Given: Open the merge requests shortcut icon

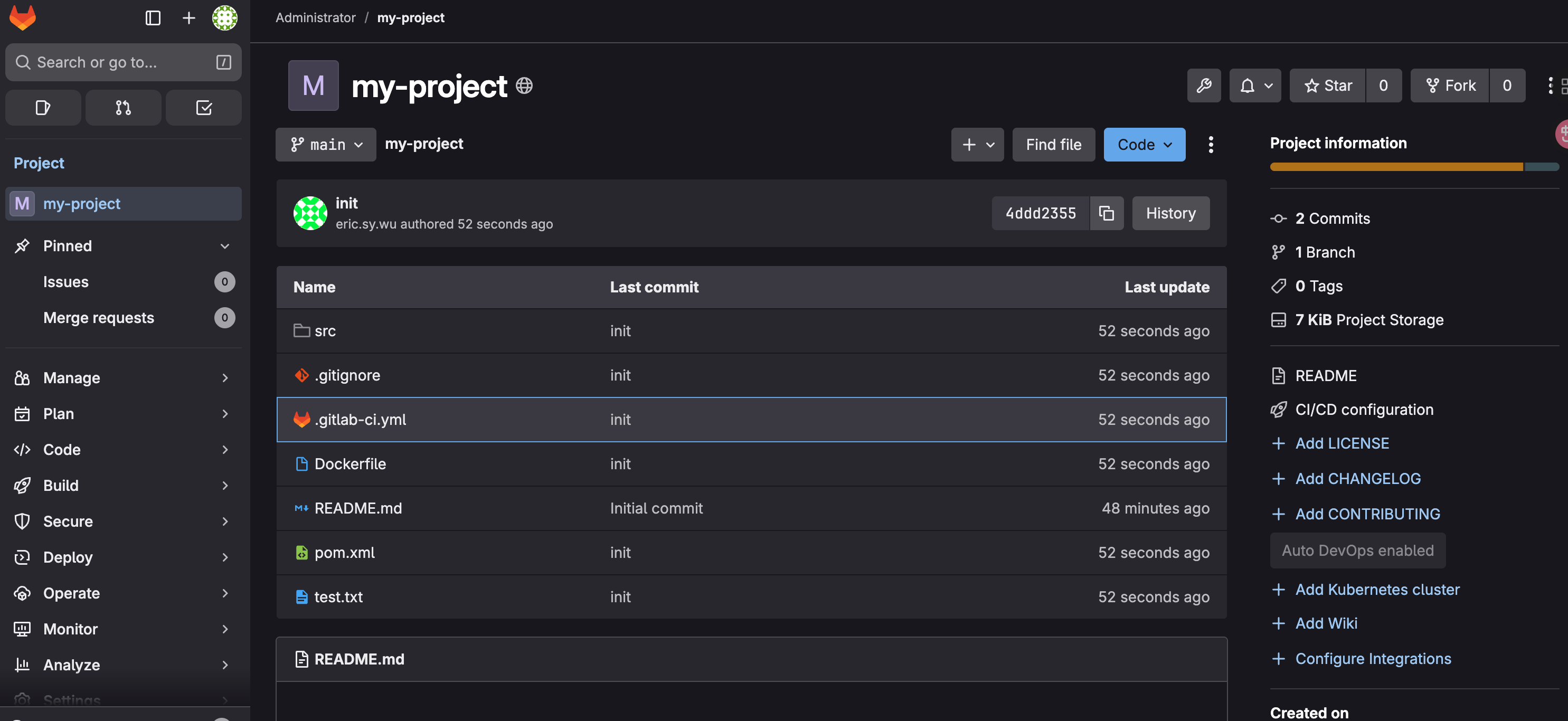Looking at the screenshot, I should point(123,108).
